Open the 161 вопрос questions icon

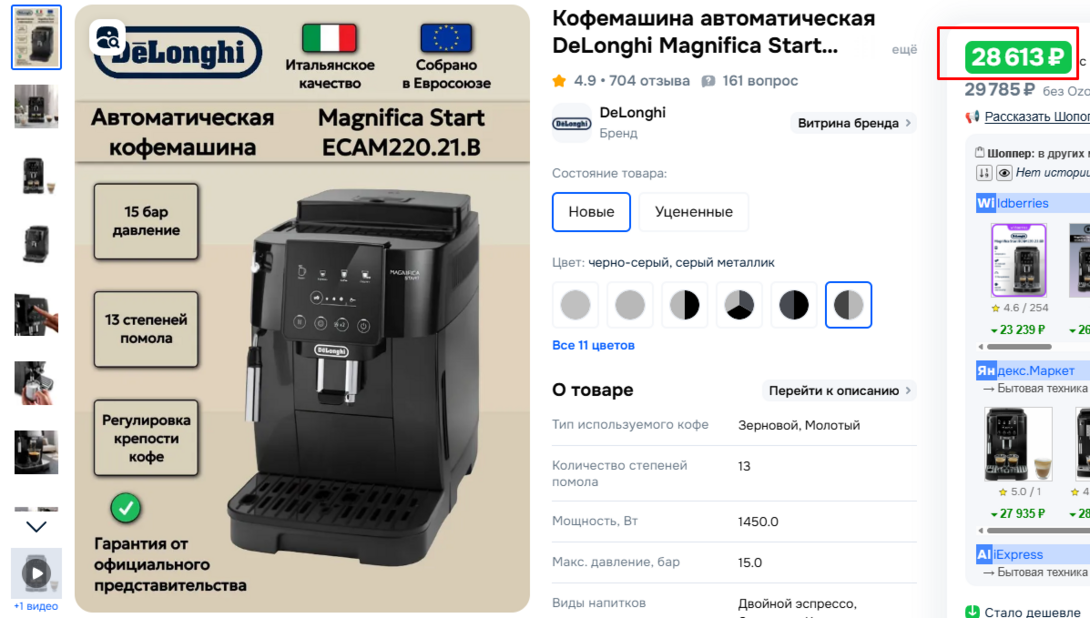point(708,81)
